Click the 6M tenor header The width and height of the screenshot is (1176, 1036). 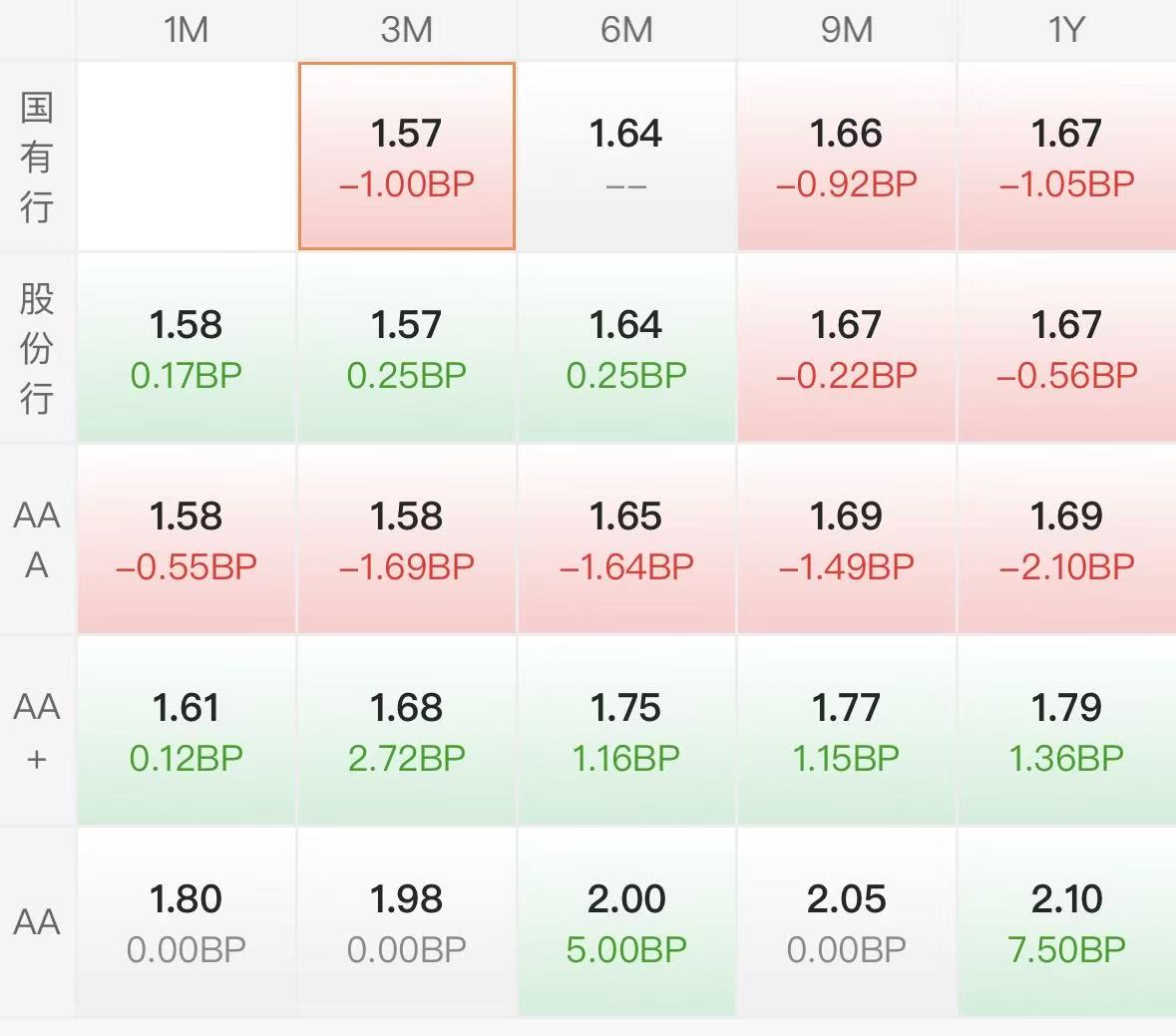pos(626,30)
